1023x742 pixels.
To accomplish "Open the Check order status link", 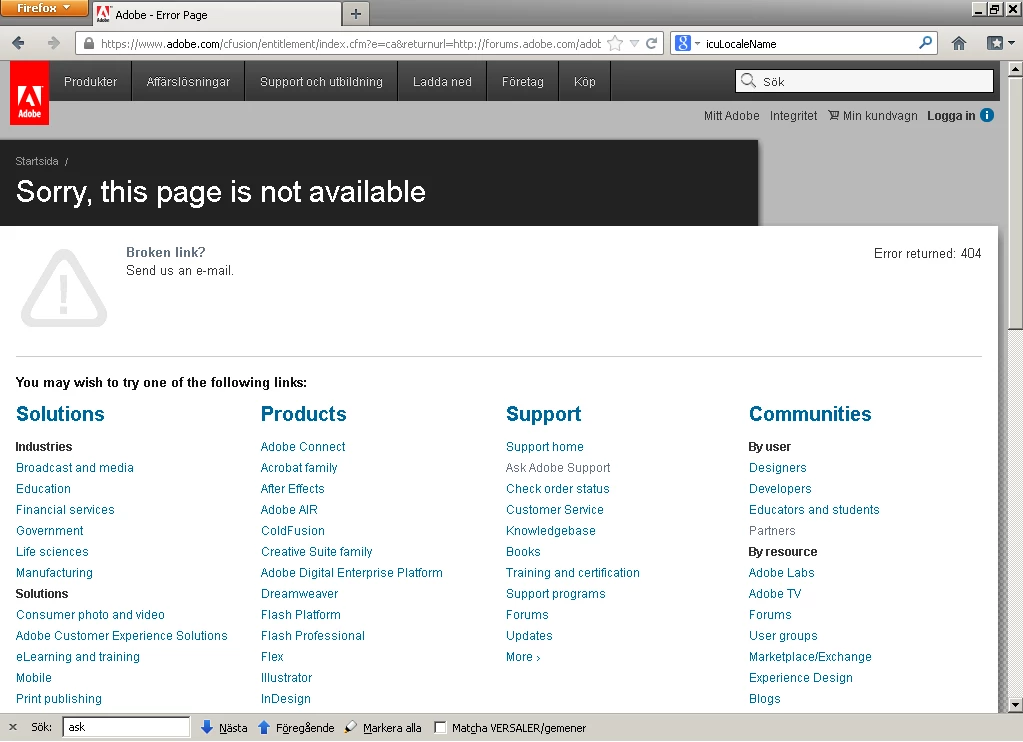I will (557, 488).
